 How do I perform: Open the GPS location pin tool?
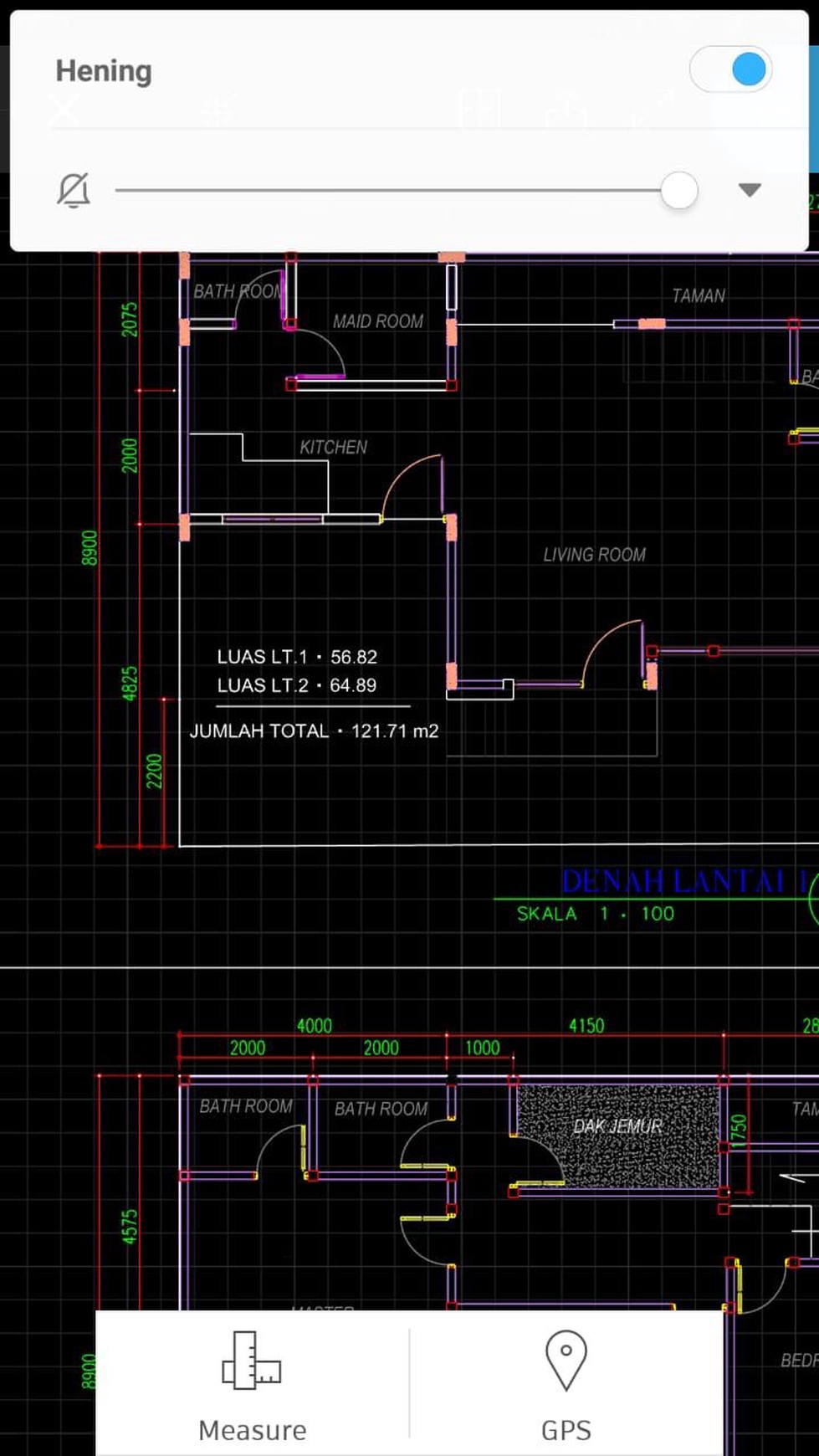click(x=566, y=1382)
